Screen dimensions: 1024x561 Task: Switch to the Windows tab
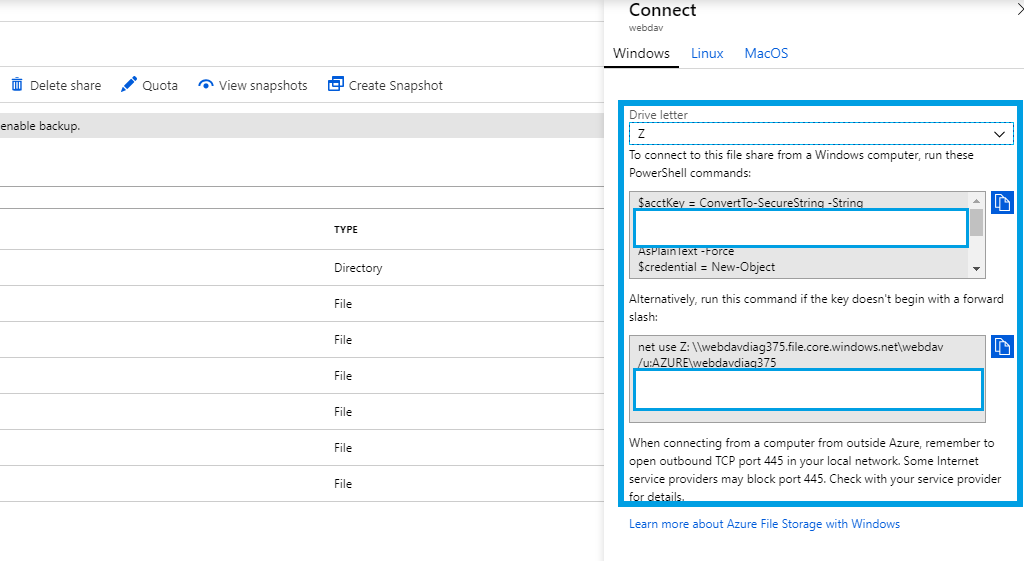coord(641,53)
